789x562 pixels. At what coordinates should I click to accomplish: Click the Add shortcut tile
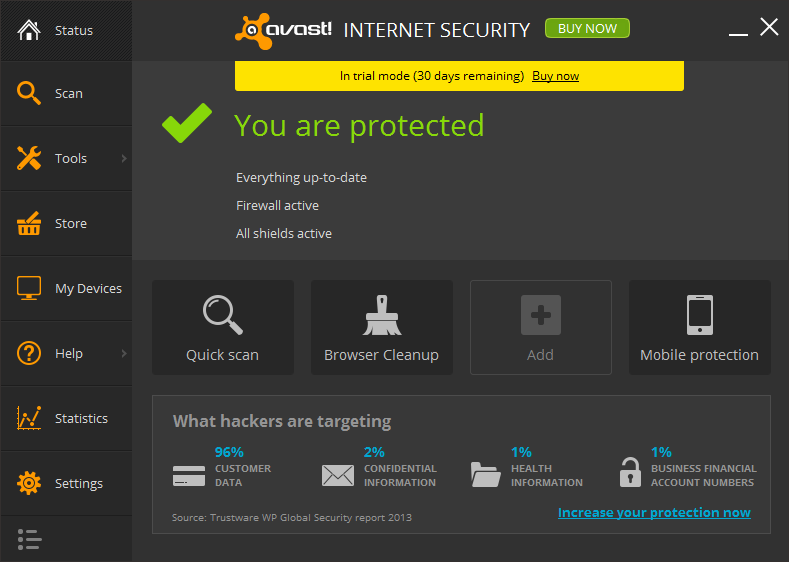coord(540,327)
